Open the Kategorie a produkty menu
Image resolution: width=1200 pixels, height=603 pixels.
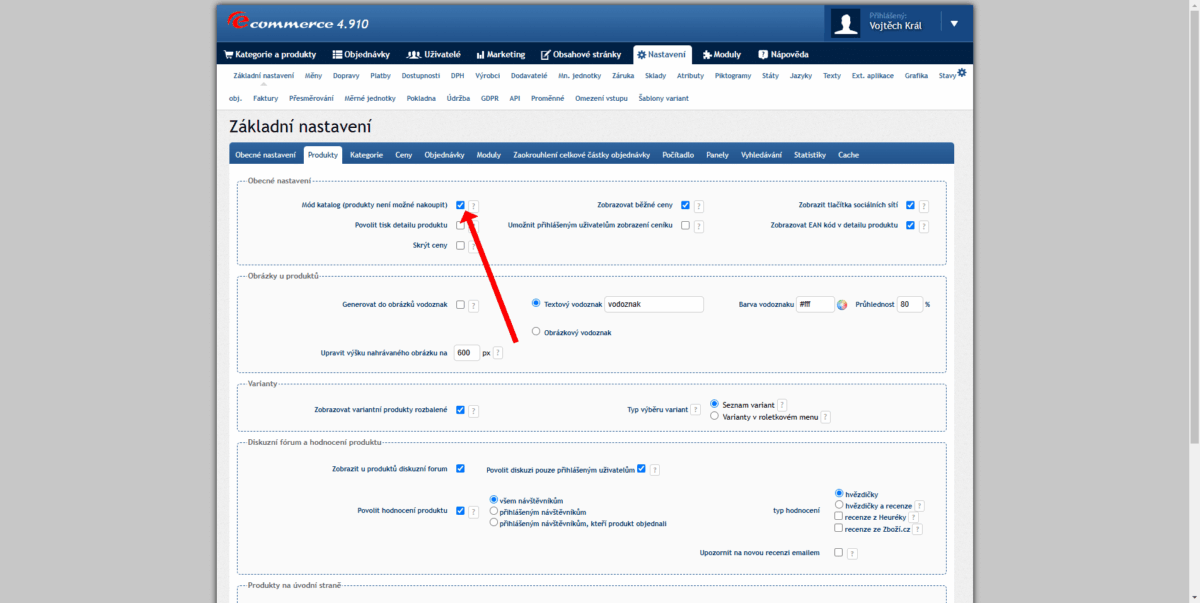pos(270,54)
